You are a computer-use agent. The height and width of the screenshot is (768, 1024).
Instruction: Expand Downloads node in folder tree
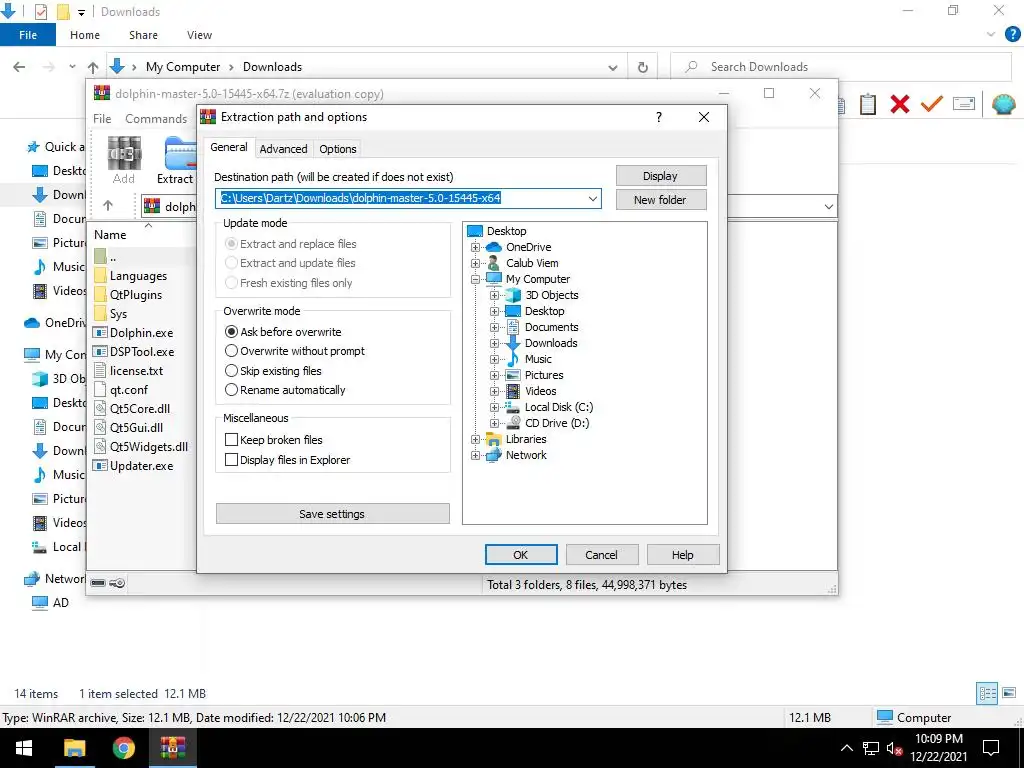494,343
